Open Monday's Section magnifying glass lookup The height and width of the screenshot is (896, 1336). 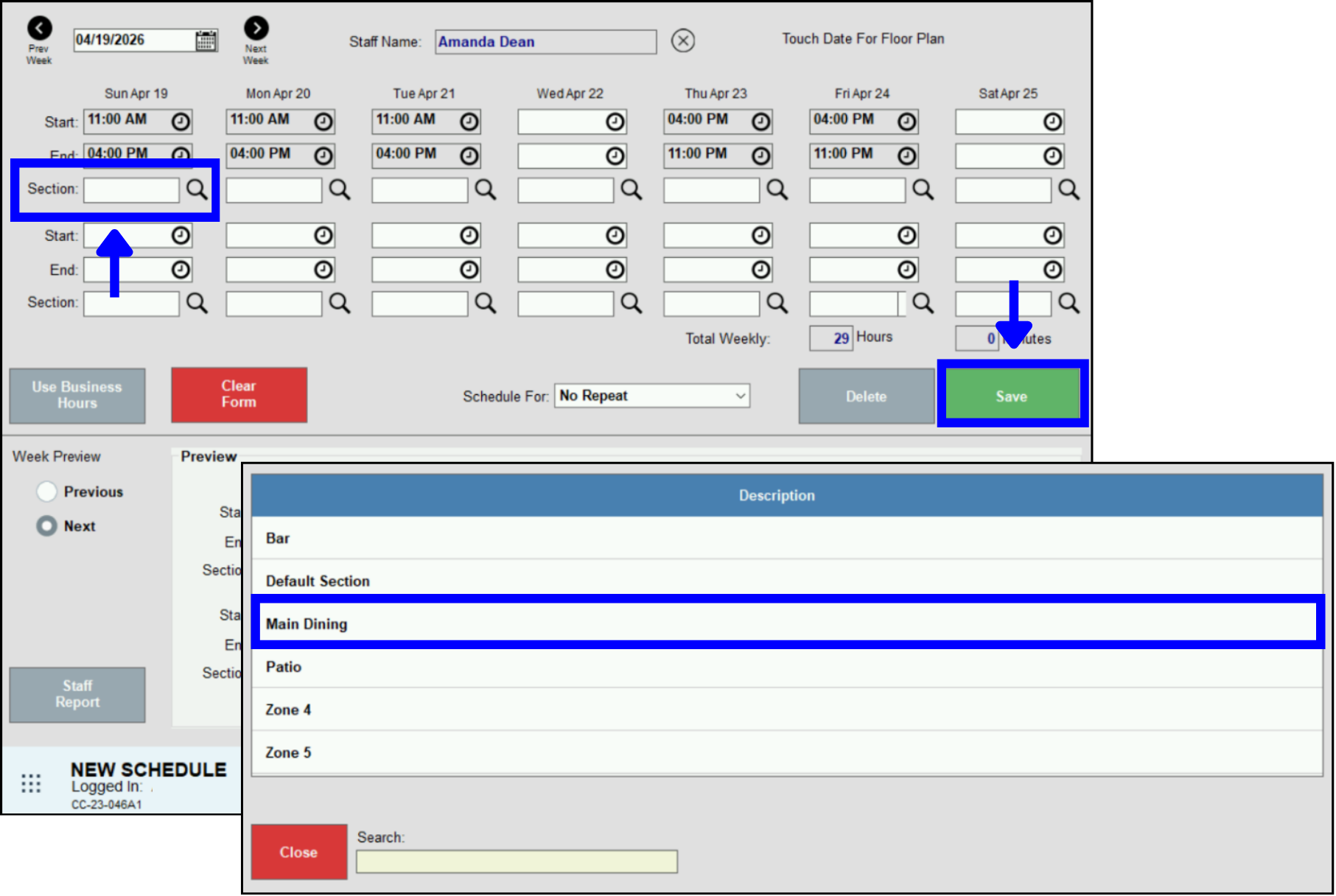(339, 189)
